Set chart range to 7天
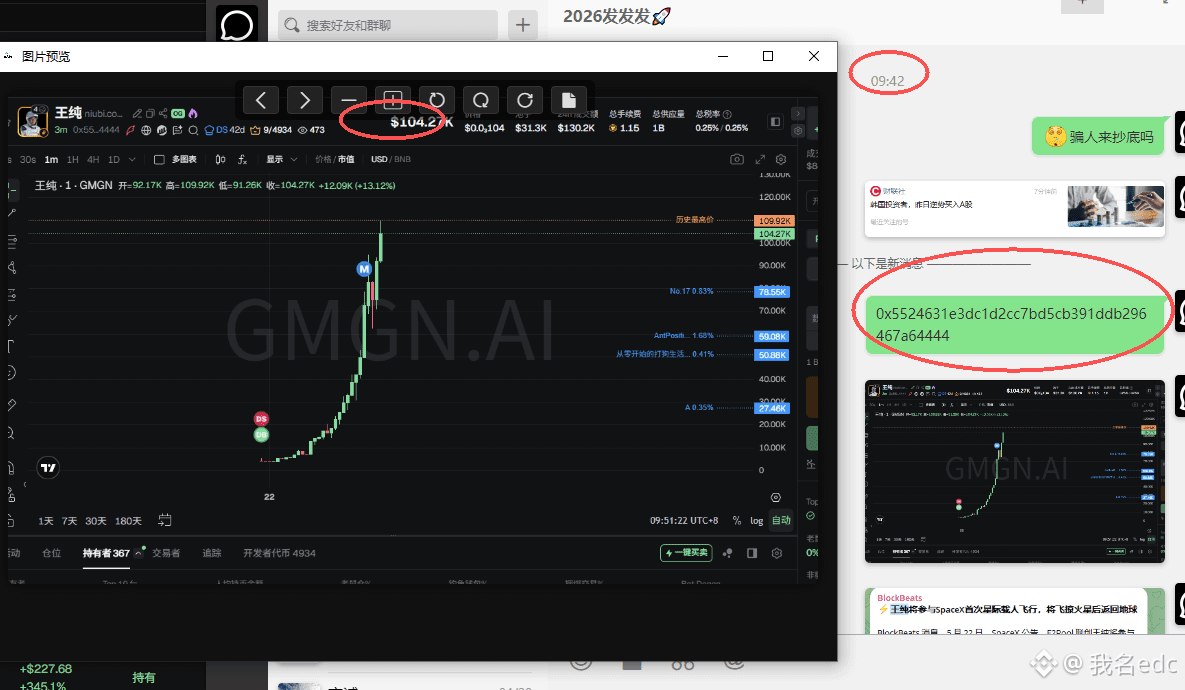 coord(70,521)
